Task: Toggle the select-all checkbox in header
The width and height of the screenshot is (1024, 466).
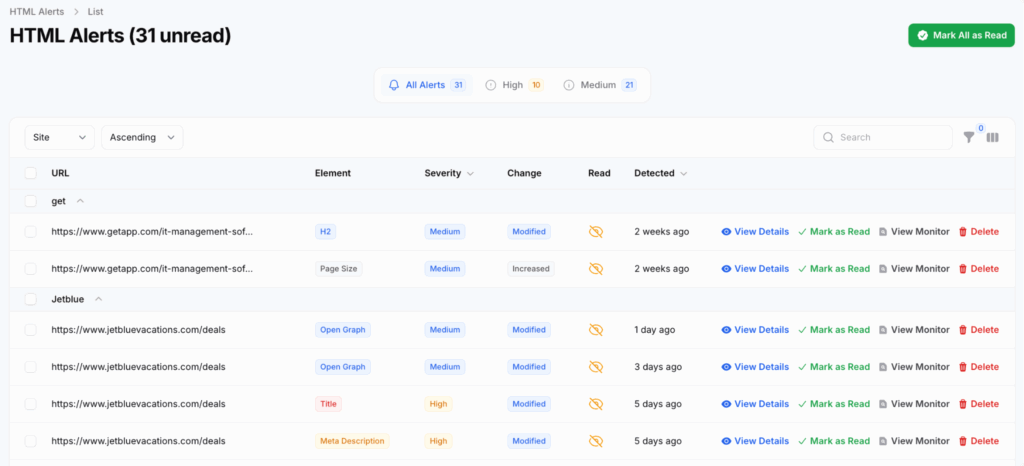Action: click(31, 173)
